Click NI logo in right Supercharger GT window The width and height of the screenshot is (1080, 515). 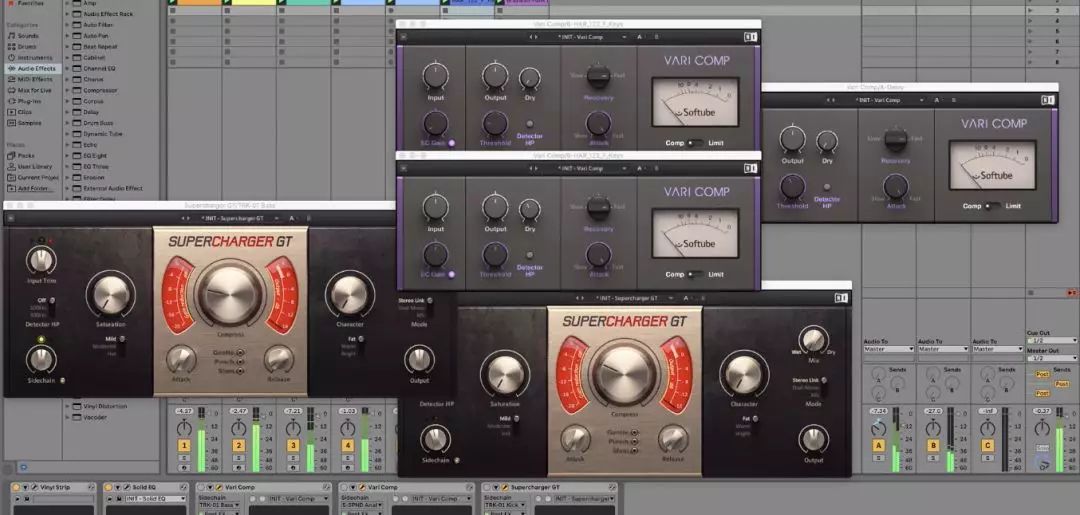coord(840,298)
